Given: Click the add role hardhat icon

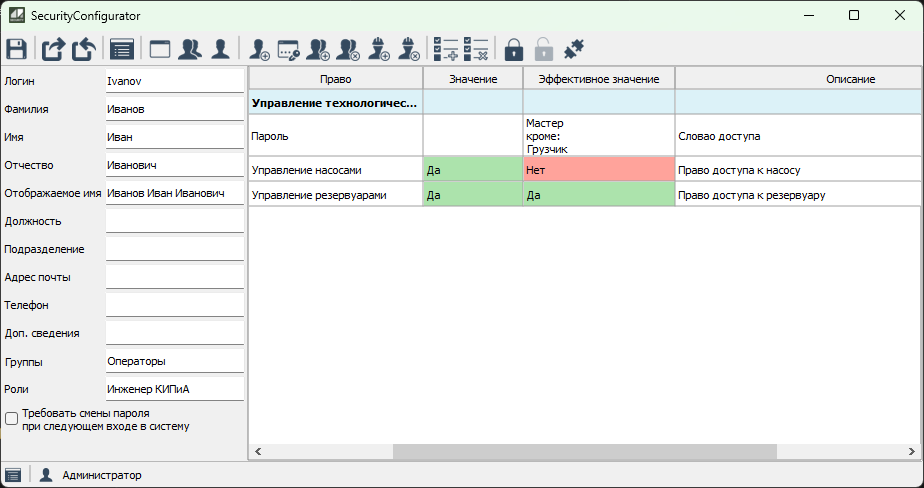Looking at the screenshot, I should pos(379,49).
